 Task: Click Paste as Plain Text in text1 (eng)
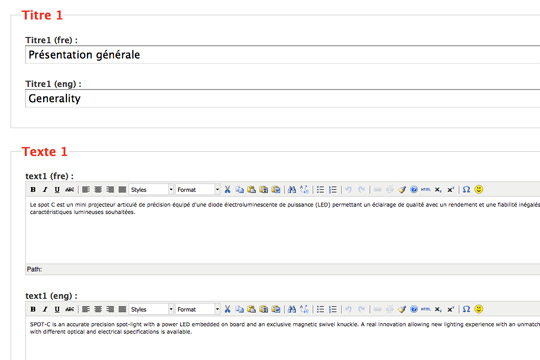(264, 309)
